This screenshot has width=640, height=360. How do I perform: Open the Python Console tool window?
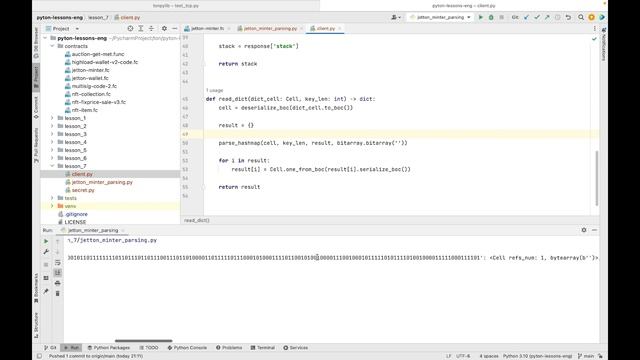(x=187, y=348)
